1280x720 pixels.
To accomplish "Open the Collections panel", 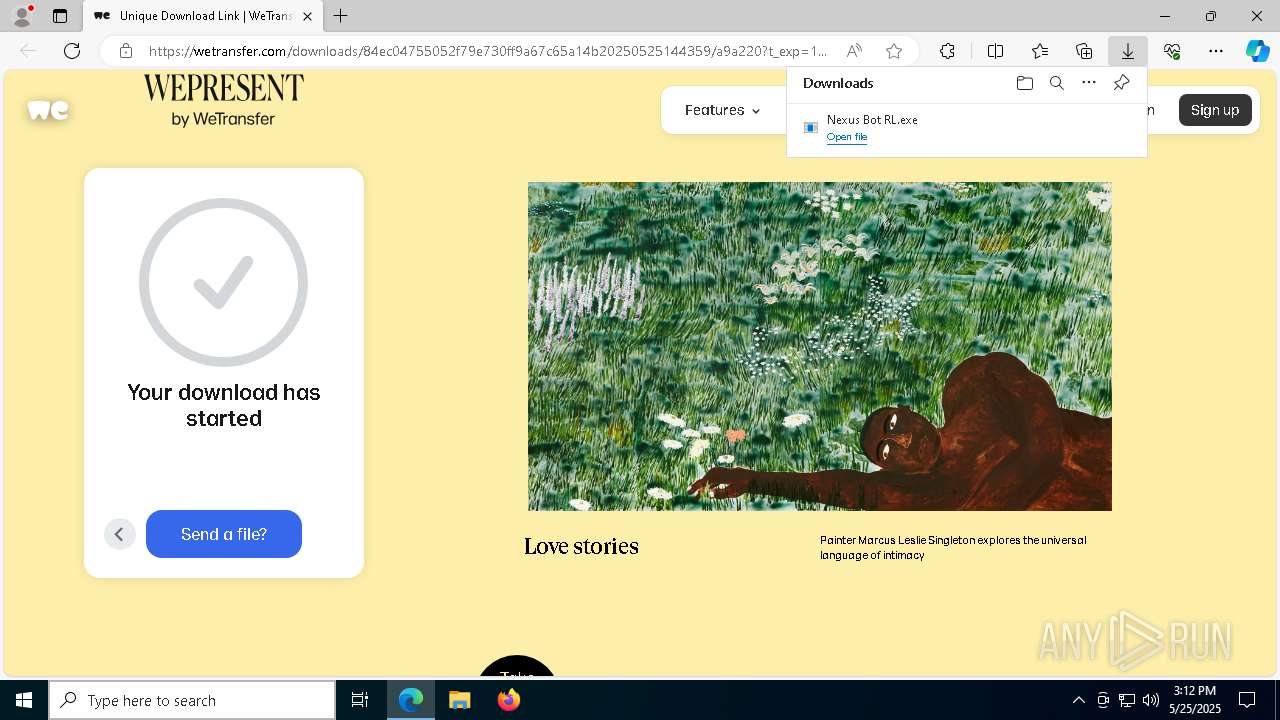I will (x=1084, y=51).
